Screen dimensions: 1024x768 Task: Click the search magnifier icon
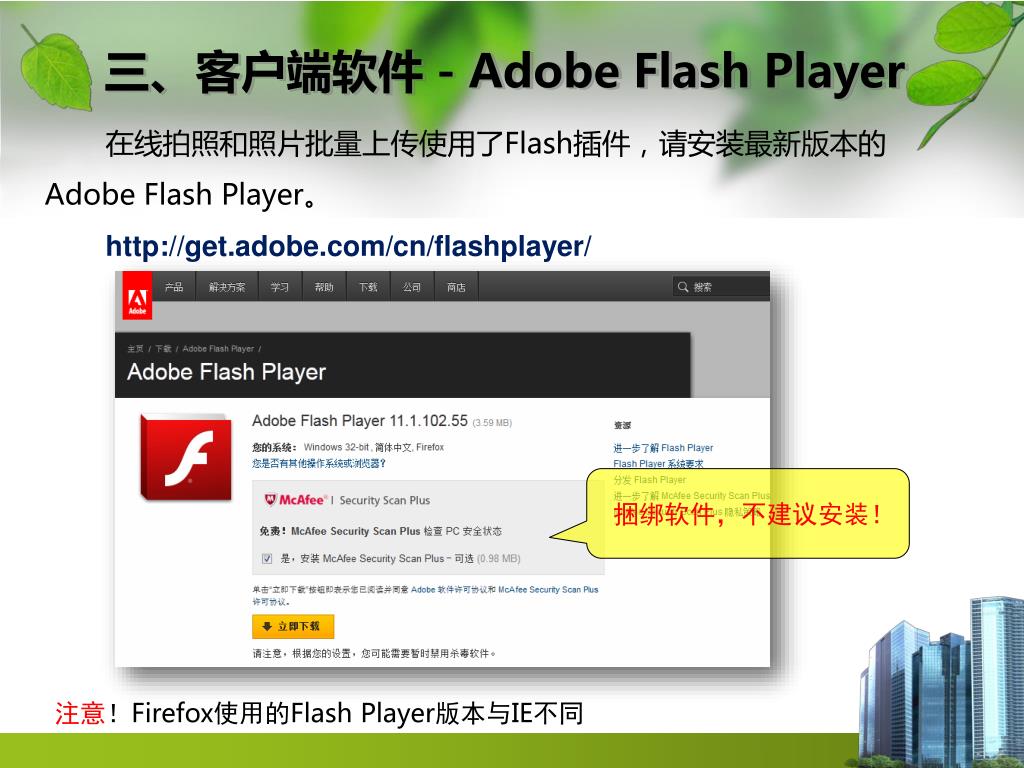pos(683,287)
